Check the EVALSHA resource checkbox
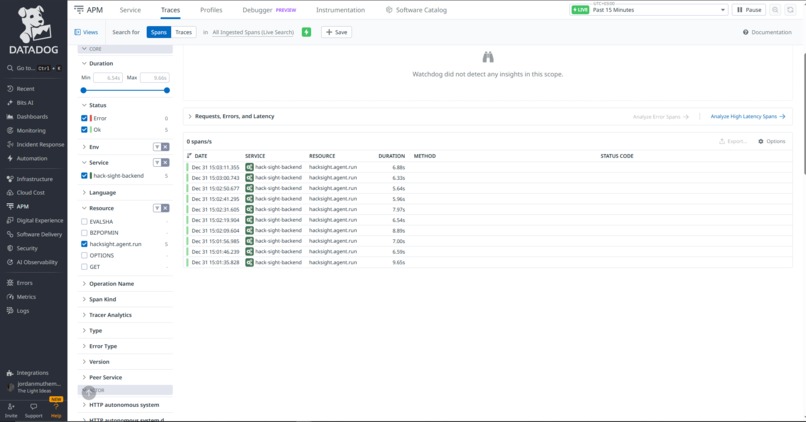This screenshot has height=422, width=806. click(84, 222)
